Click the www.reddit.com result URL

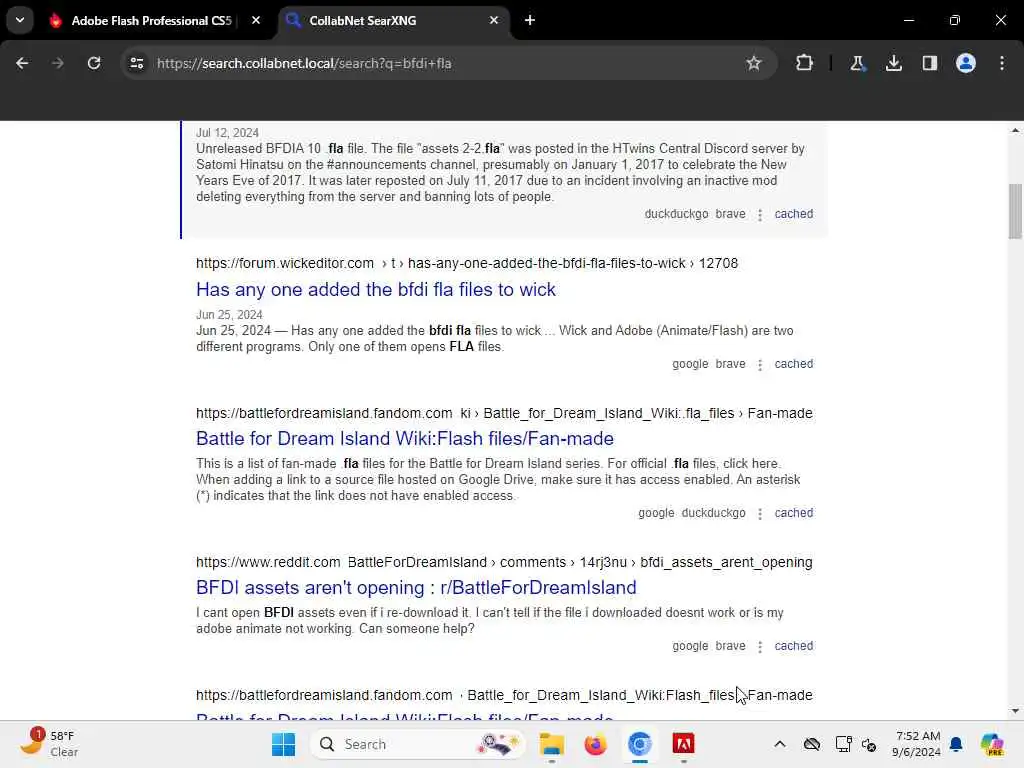coord(504,562)
